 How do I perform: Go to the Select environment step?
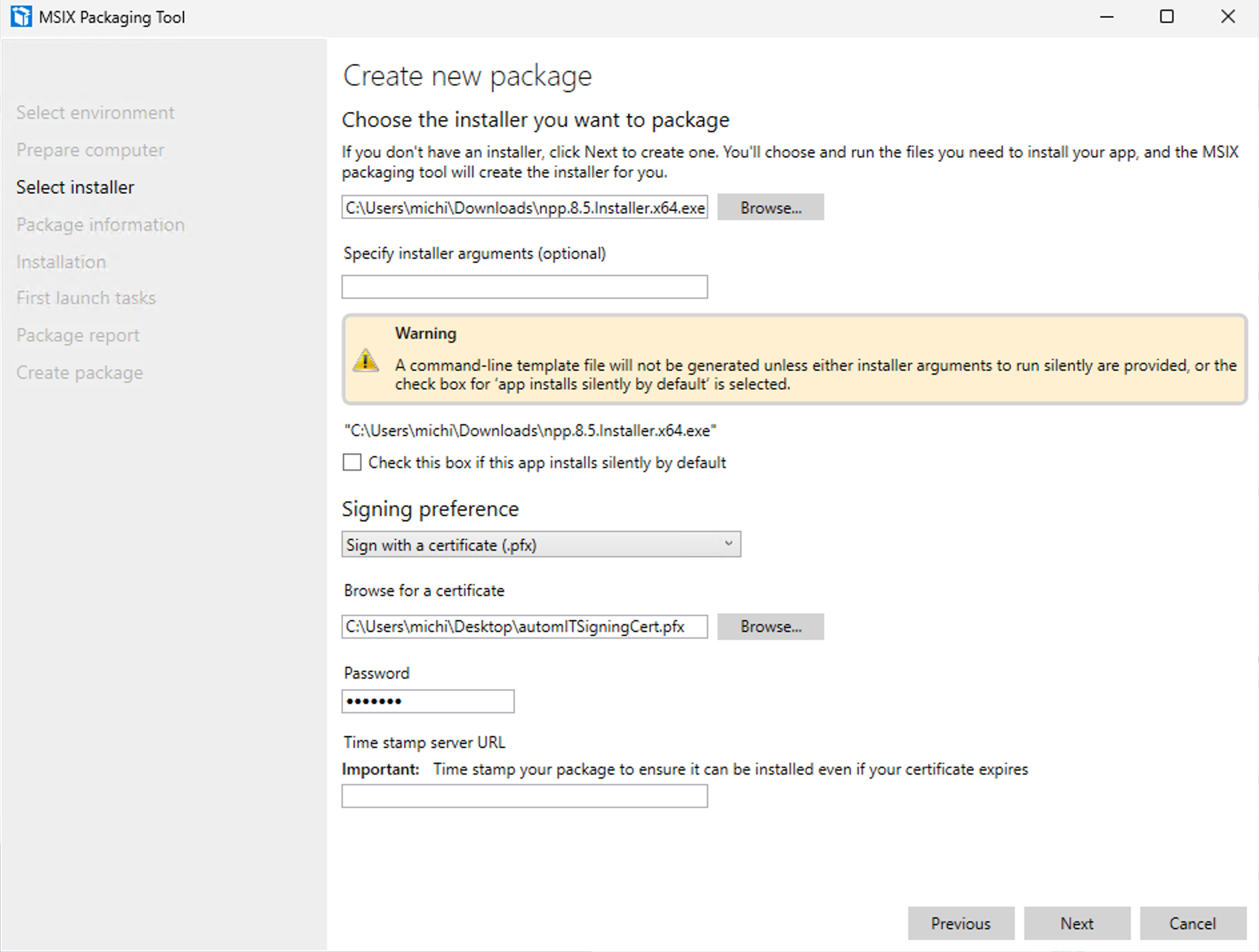(95, 113)
